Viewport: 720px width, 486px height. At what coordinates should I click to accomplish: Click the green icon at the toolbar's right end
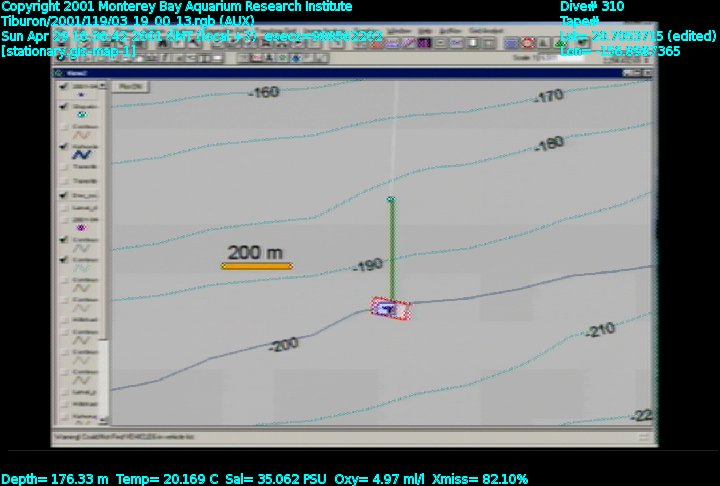pyautogui.click(x=559, y=43)
